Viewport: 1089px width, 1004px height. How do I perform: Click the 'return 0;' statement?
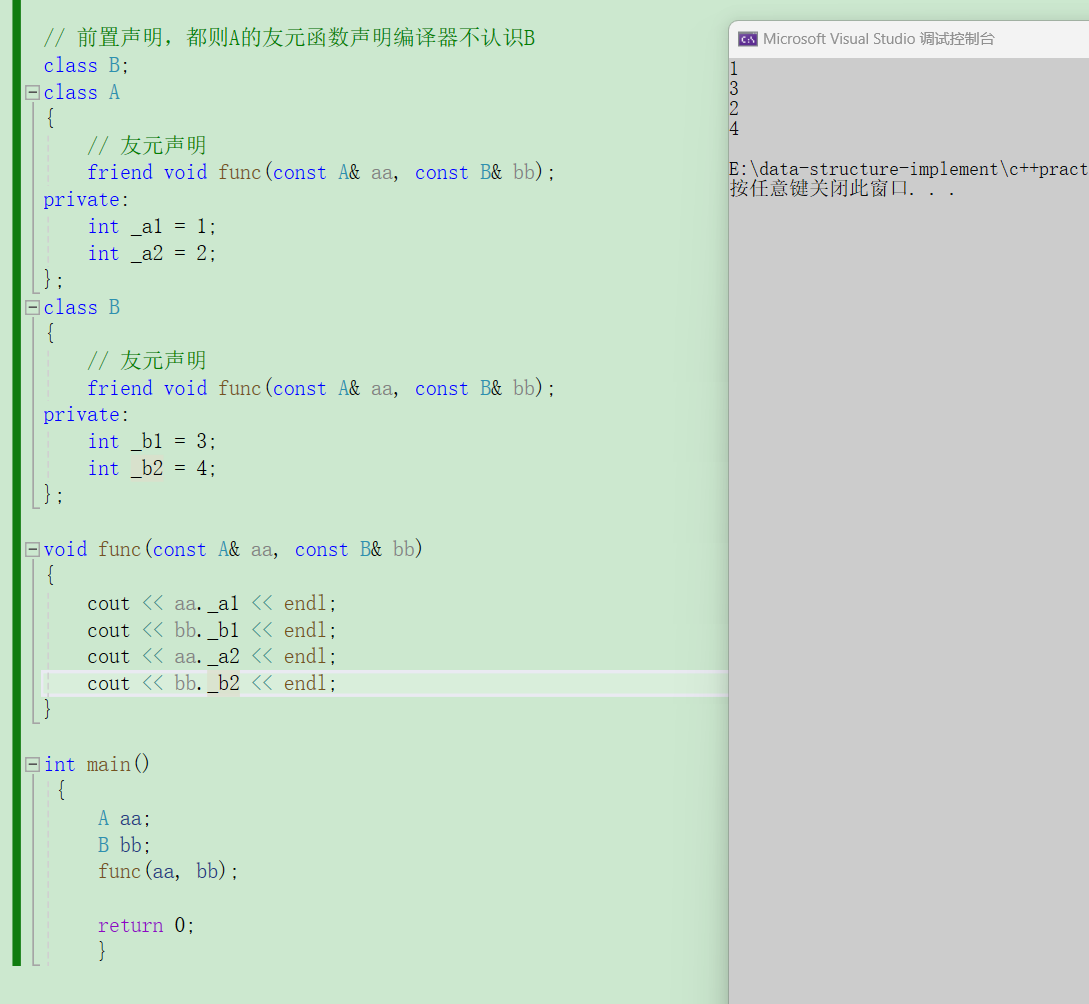point(146,926)
